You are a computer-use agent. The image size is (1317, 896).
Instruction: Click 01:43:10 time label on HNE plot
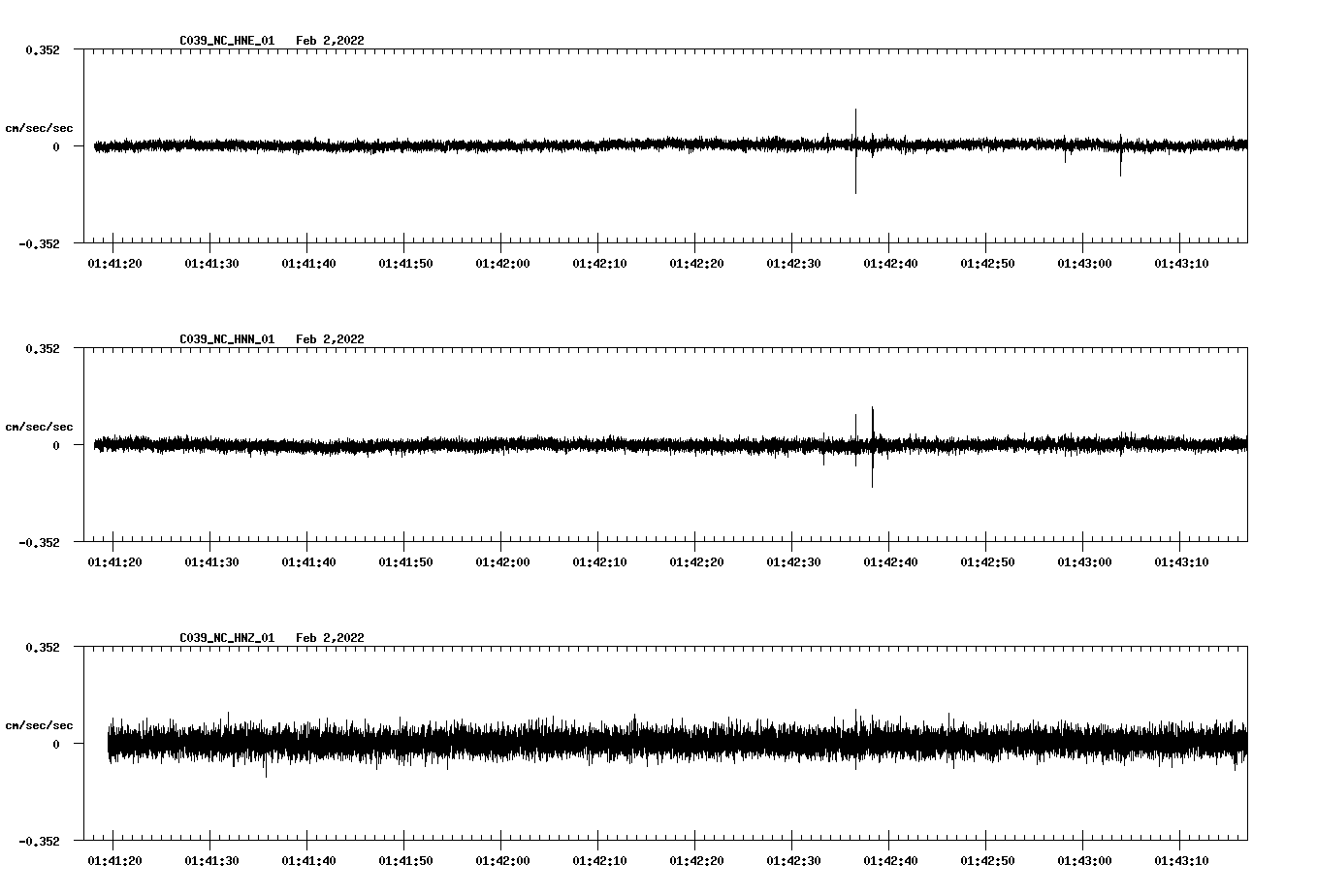1181,264
